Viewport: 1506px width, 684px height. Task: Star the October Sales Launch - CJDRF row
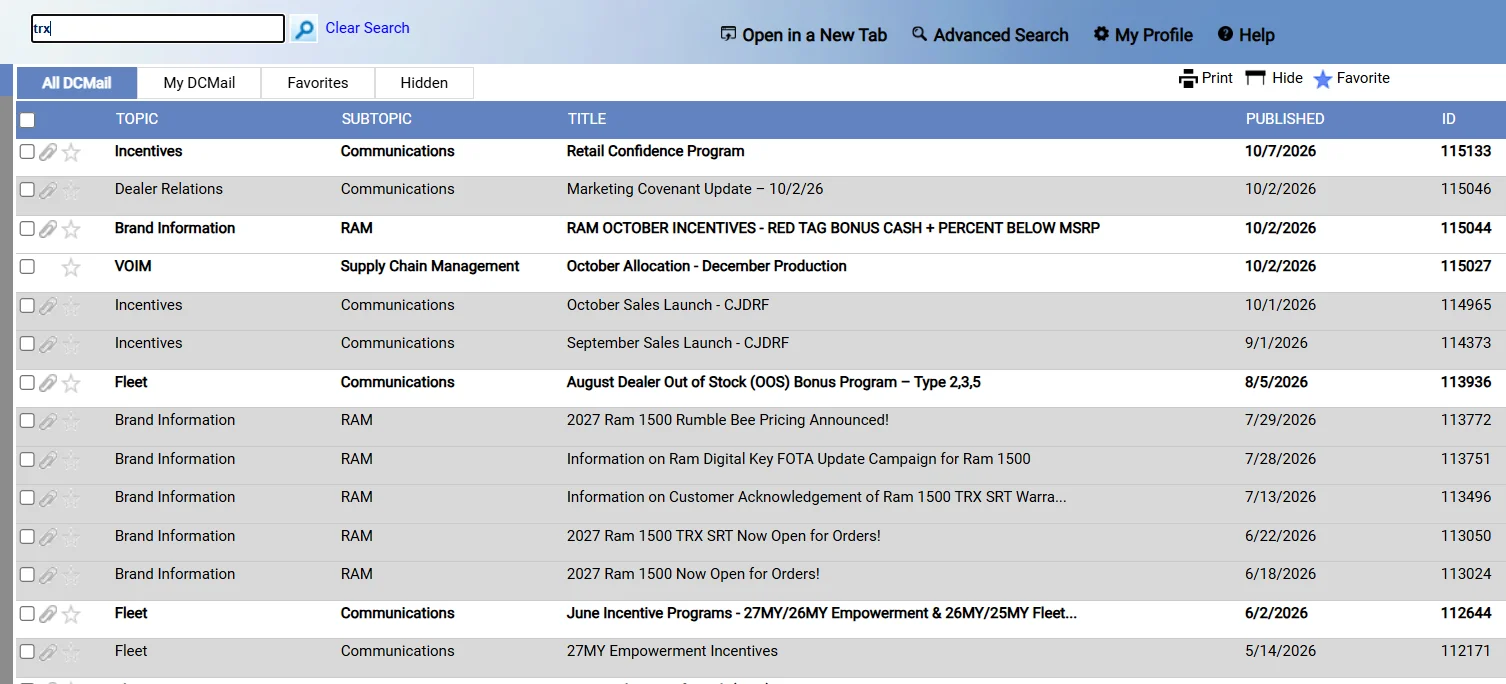coord(71,306)
